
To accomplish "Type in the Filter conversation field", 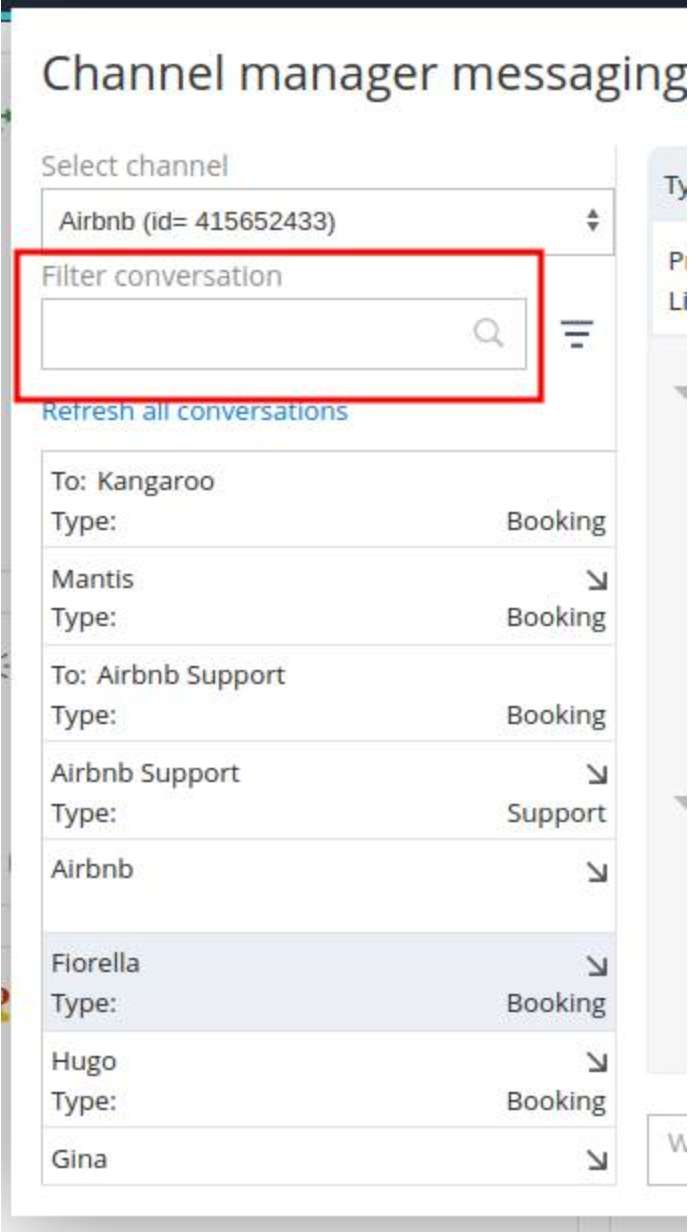I will 255,333.
